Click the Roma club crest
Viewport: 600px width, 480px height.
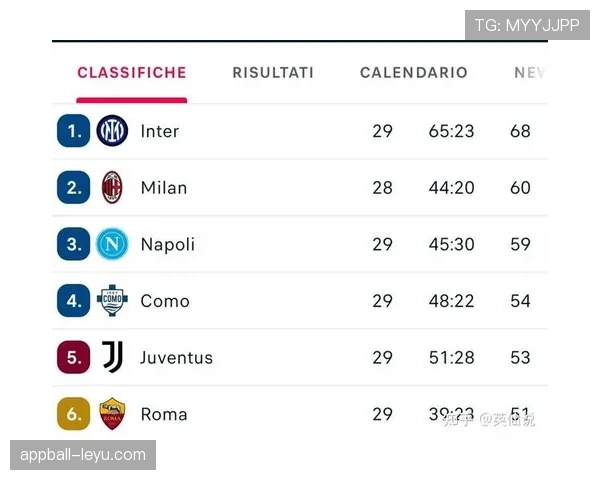(x=112, y=413)
